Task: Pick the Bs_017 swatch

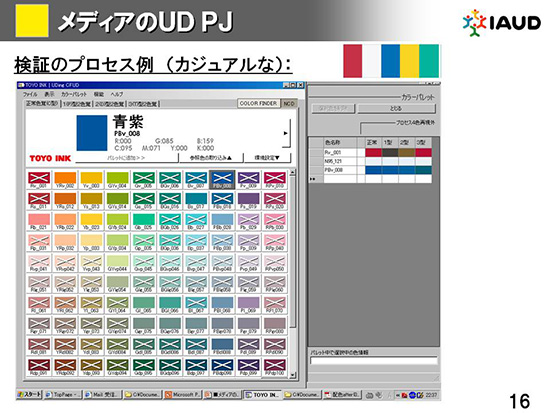Action: pyautogui.click(x=196, y=201)
